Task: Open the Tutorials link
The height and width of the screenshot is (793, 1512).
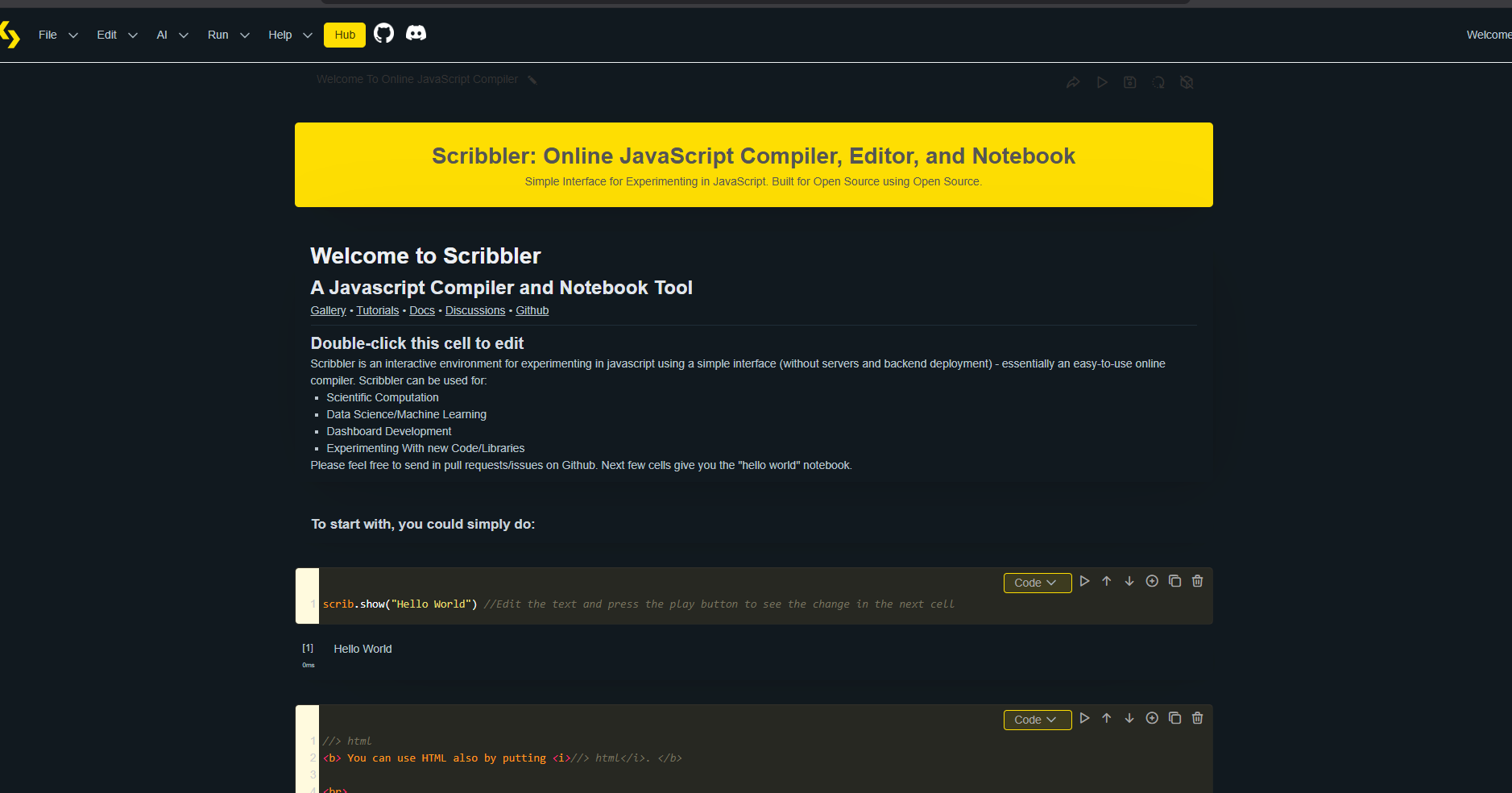Action: tap(377, 310)
